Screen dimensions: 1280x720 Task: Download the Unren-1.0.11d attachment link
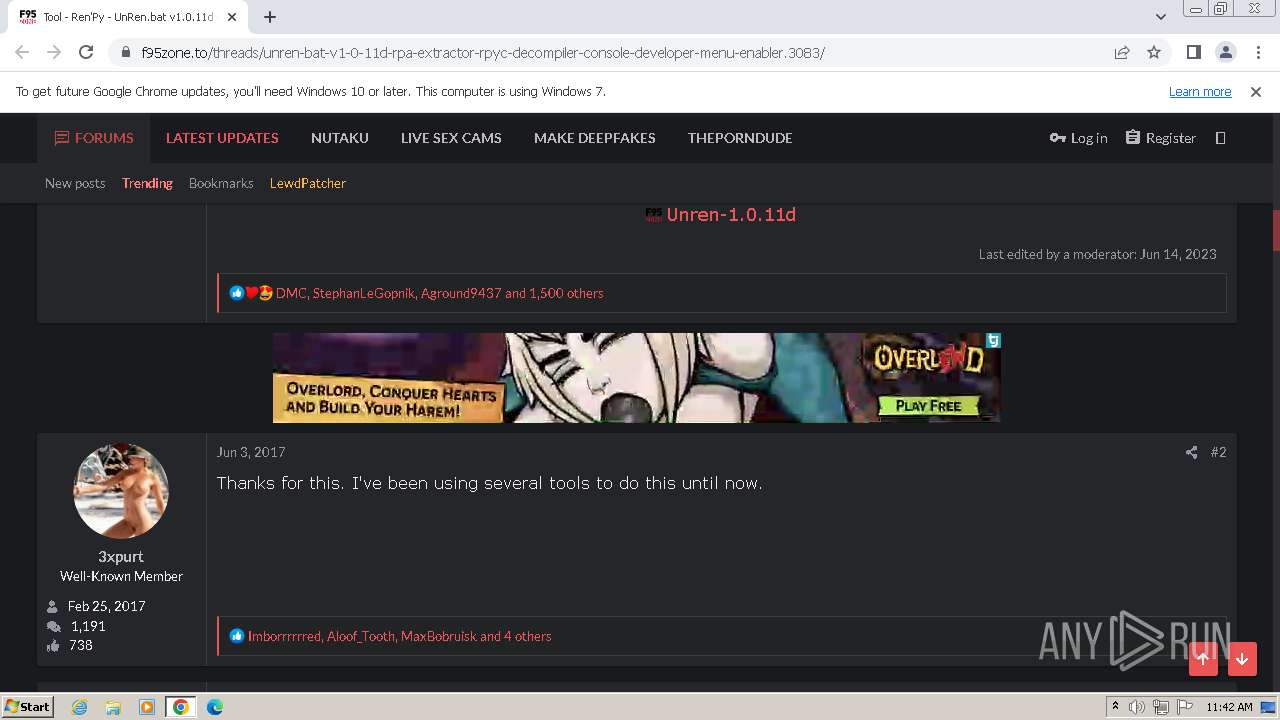pyautogui.click(x=731, y=214)
